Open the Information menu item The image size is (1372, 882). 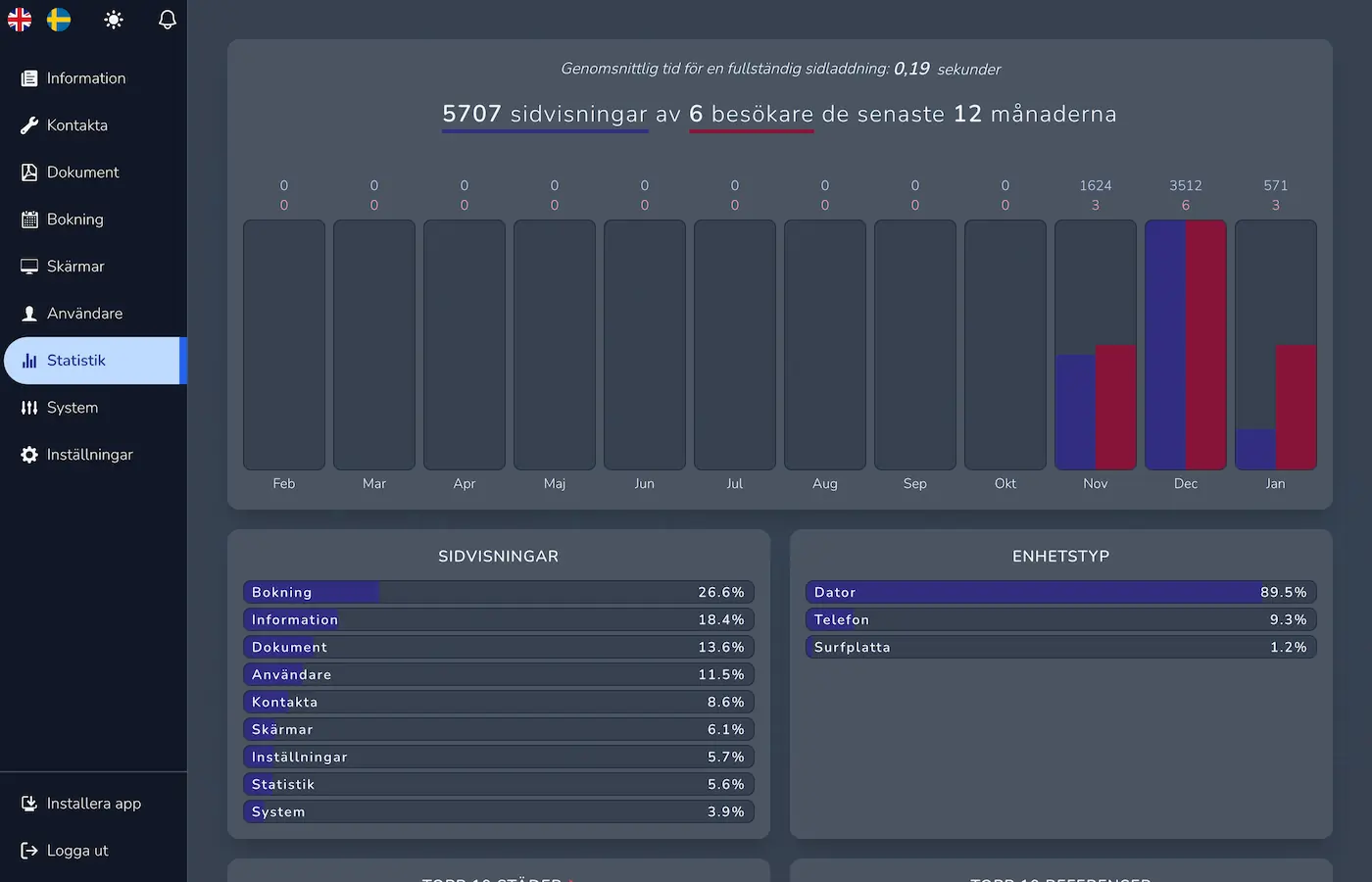tap(93, 78)
